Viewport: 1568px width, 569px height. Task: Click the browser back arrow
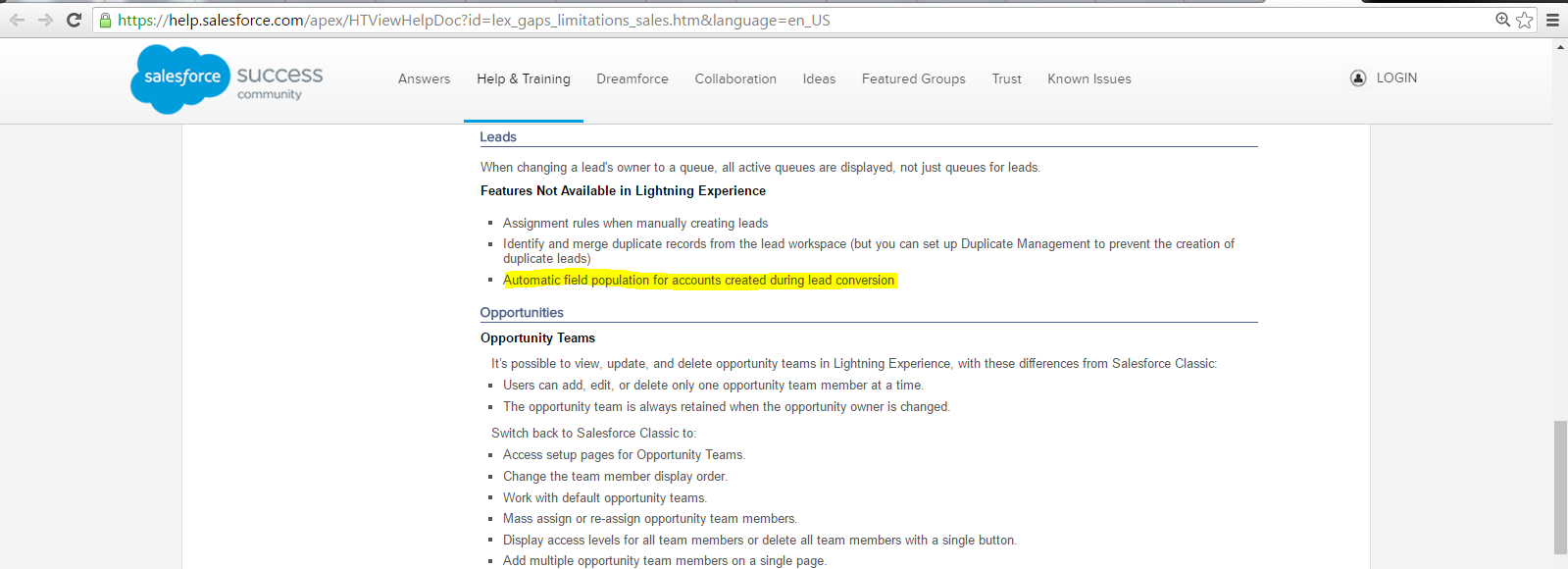pyautogui.click(x=17, y=20)
